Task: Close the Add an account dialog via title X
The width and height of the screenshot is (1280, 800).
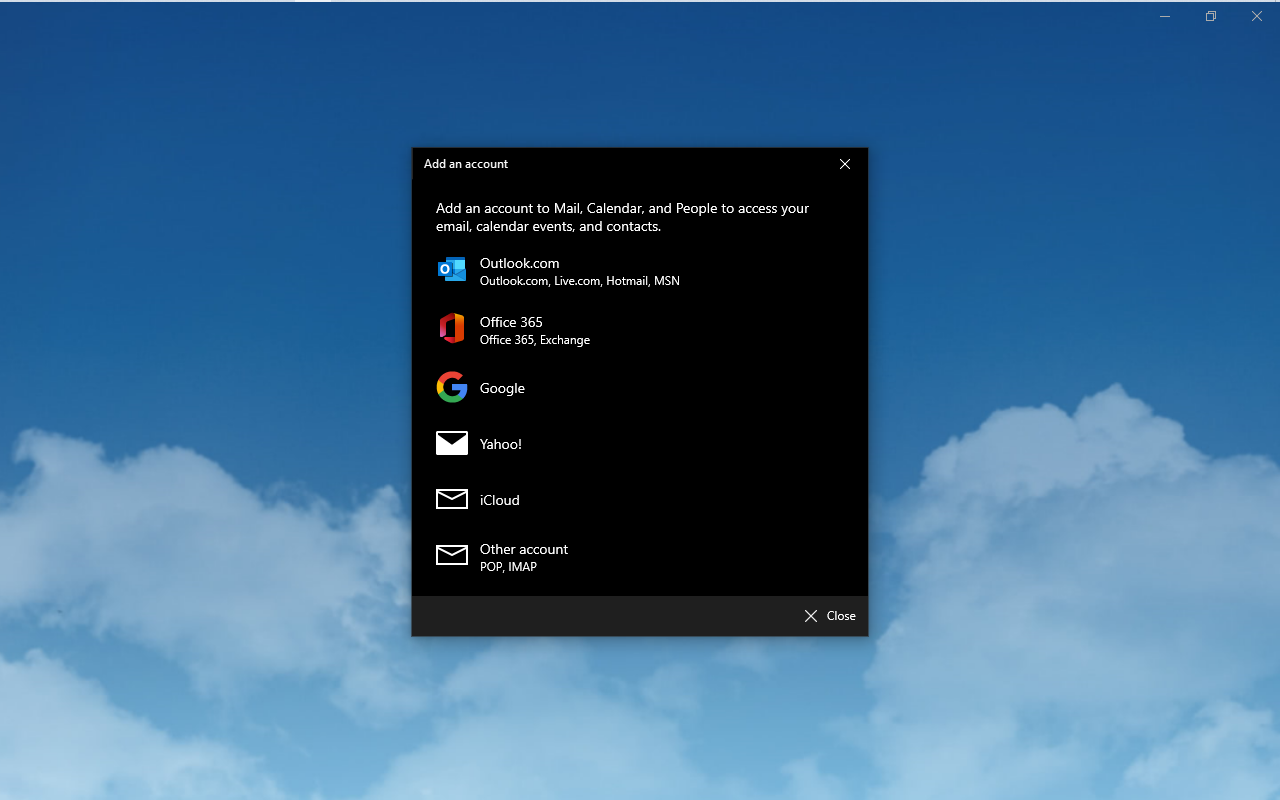Action: pyautogui.click(x=845, y=164)
